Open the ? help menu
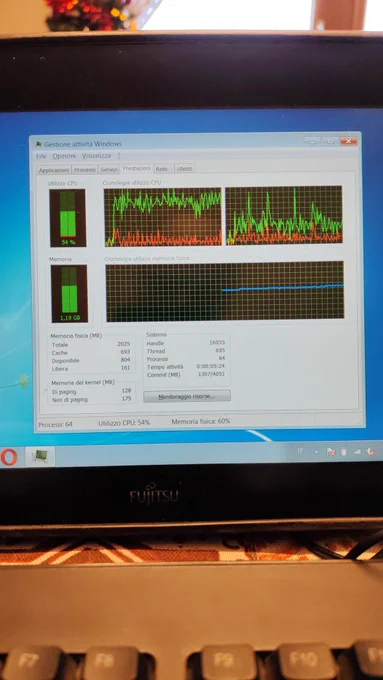This screenshot has width=383, height=680. pyautogui.click(x=118, y=155)
